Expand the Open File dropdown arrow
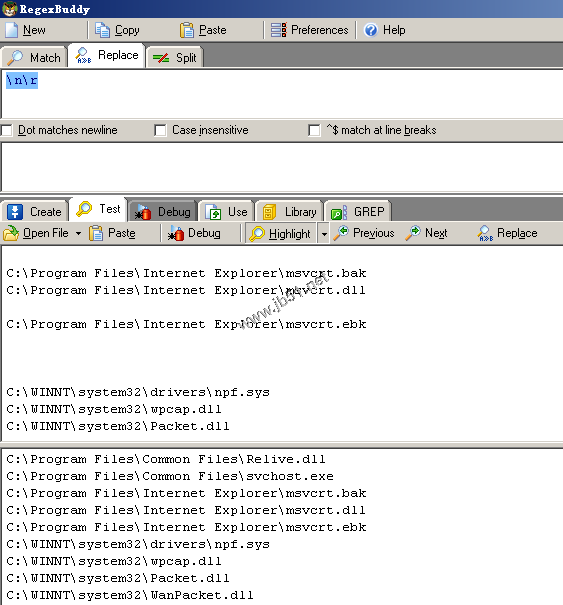This screenshot has width=563, height=605. click(x=78, y=233)
